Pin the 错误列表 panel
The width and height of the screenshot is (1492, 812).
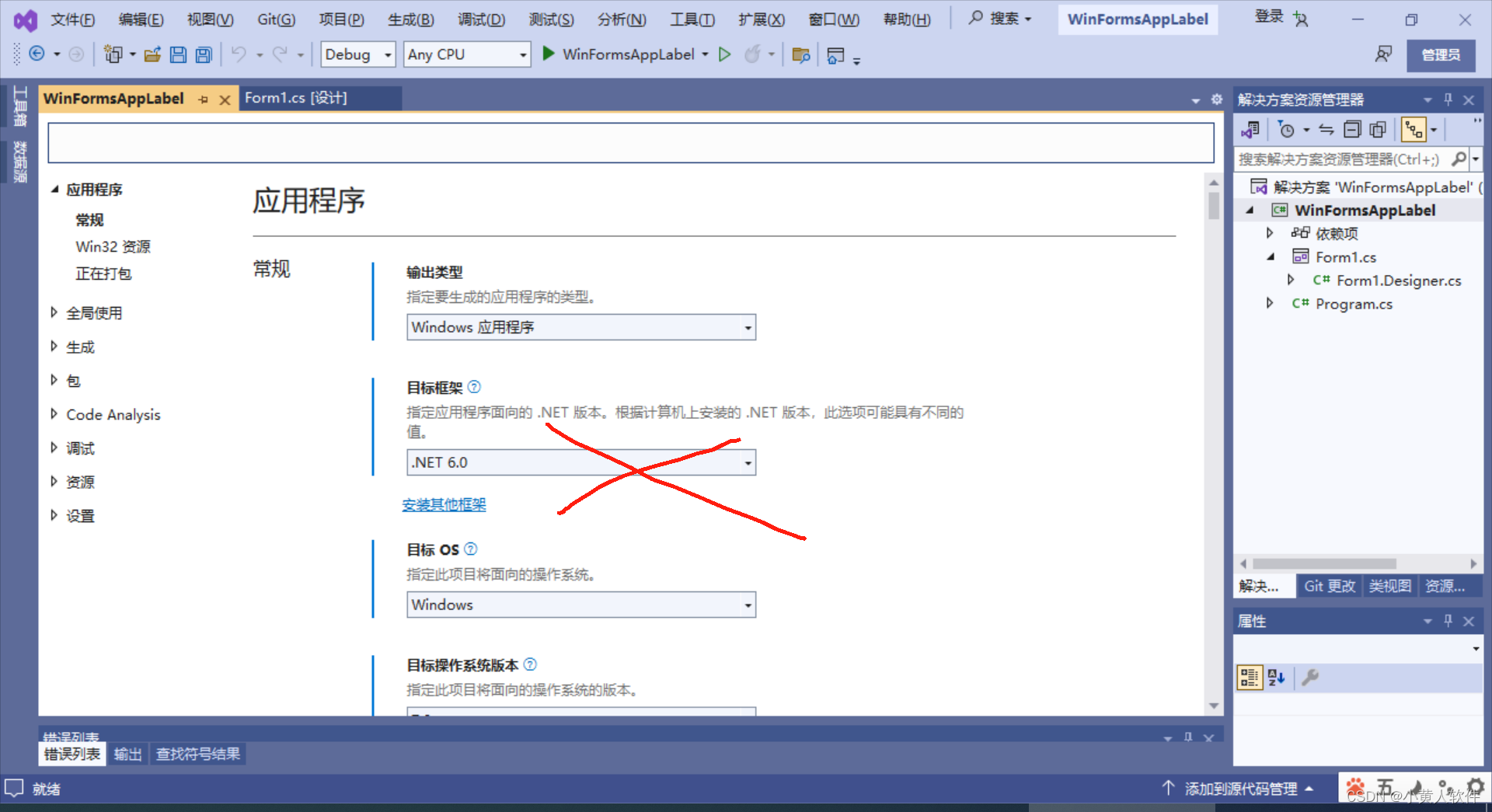[1187, 737]
